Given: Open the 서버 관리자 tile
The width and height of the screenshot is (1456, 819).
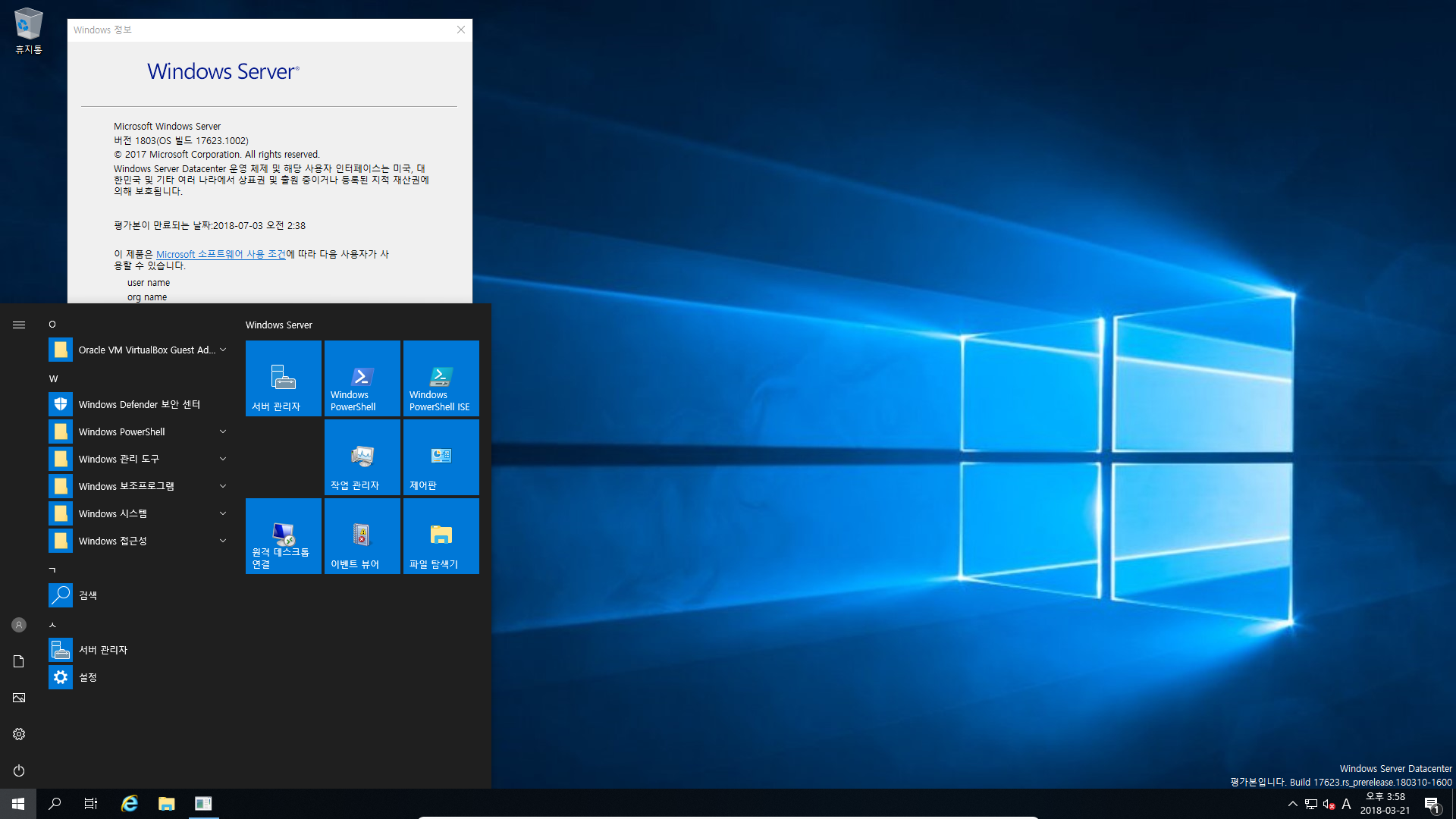Looking at the screenshot, I should [284, 378].
